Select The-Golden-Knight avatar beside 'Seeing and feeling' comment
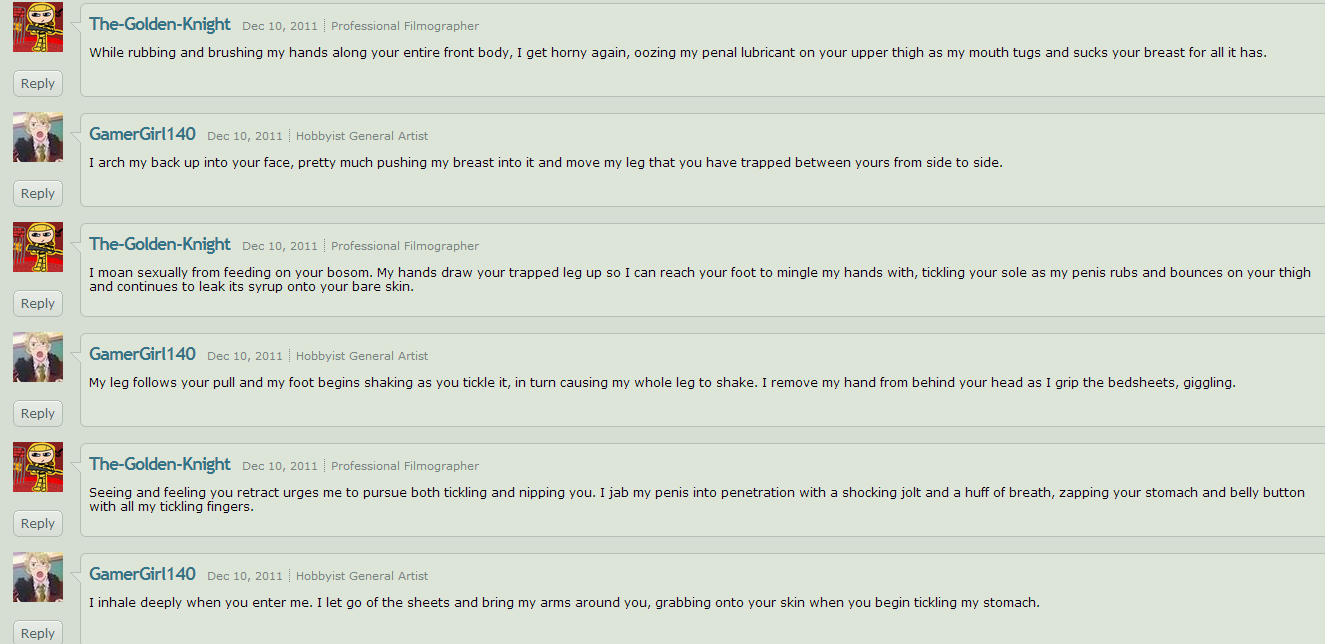 point(38,467)
